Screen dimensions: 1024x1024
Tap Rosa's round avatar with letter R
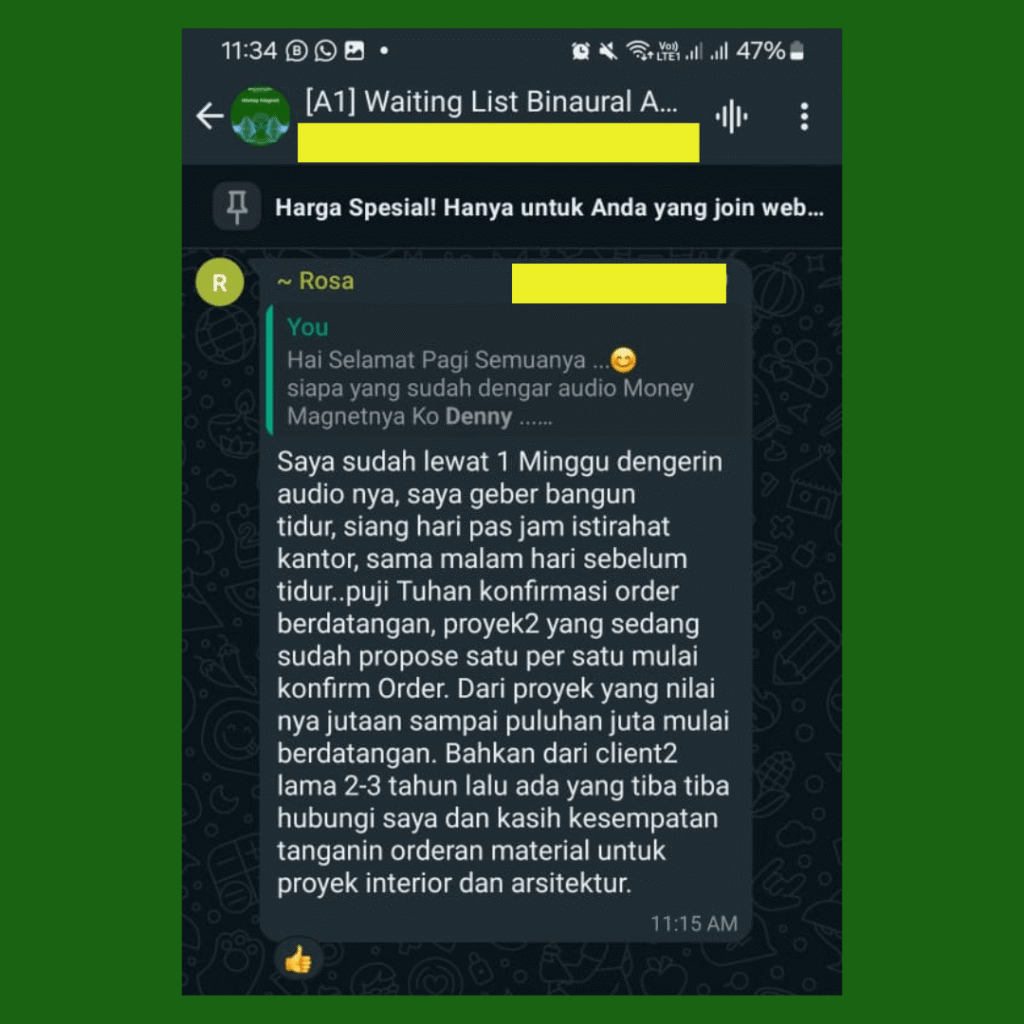(x=220, y=282)
